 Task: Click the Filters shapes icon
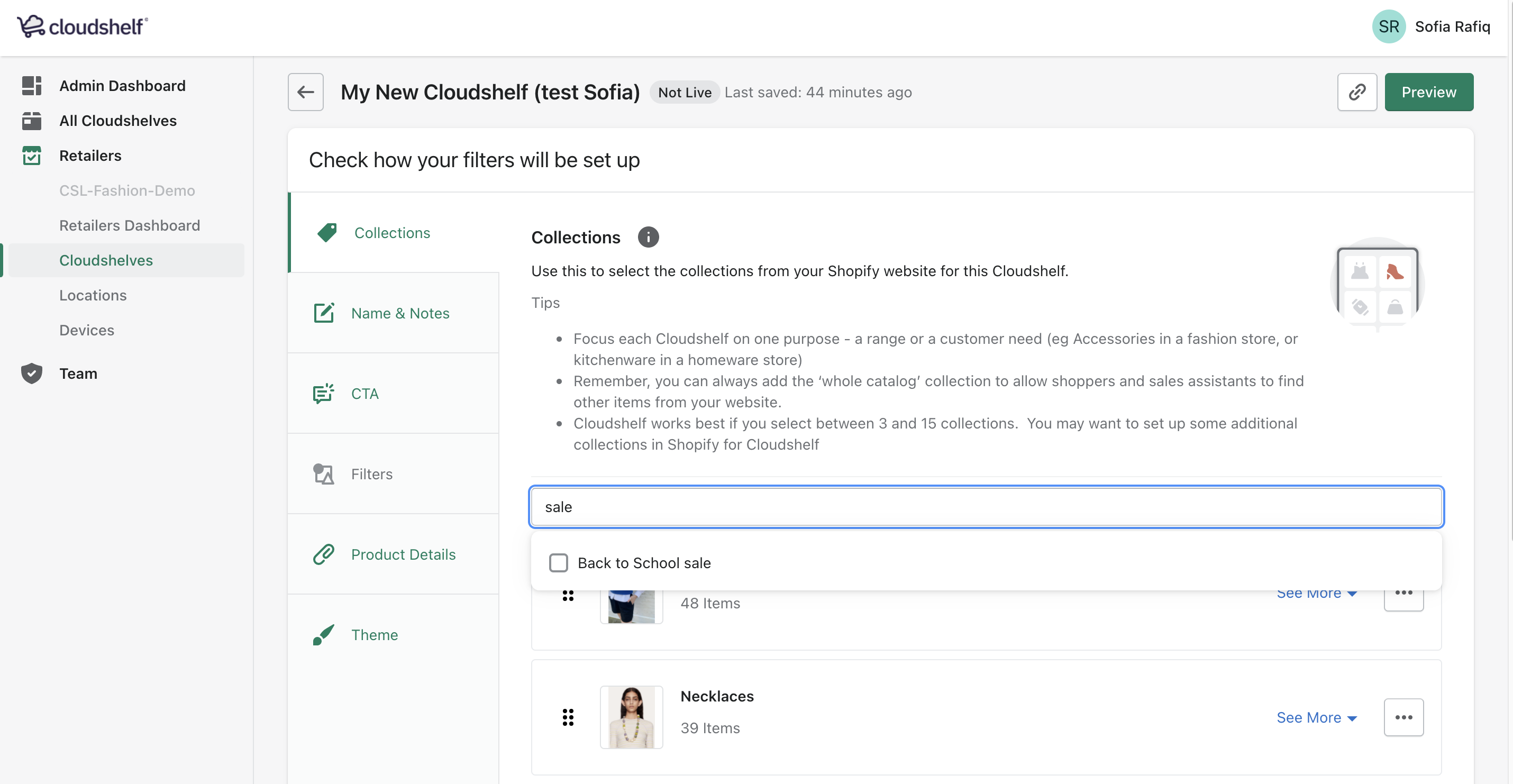324,474
